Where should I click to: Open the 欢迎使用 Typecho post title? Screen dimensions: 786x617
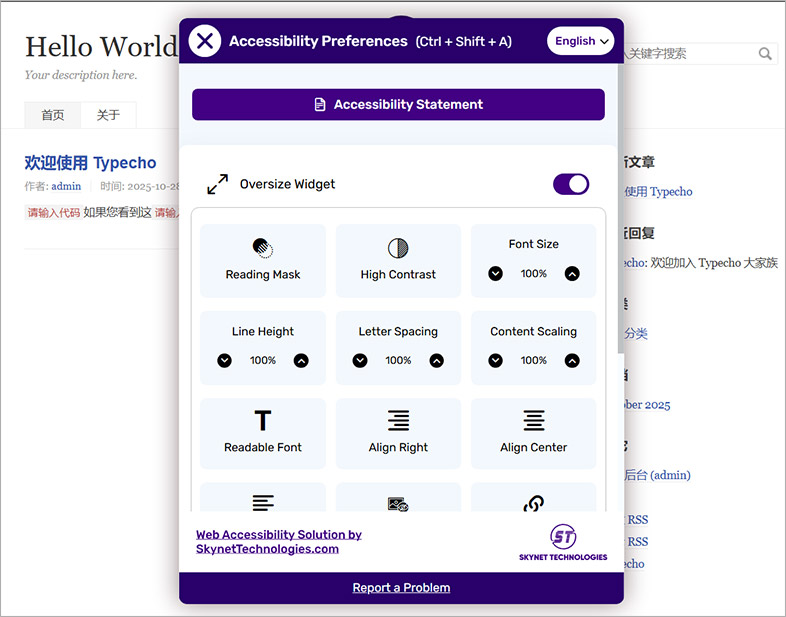[x=90, y=162]
